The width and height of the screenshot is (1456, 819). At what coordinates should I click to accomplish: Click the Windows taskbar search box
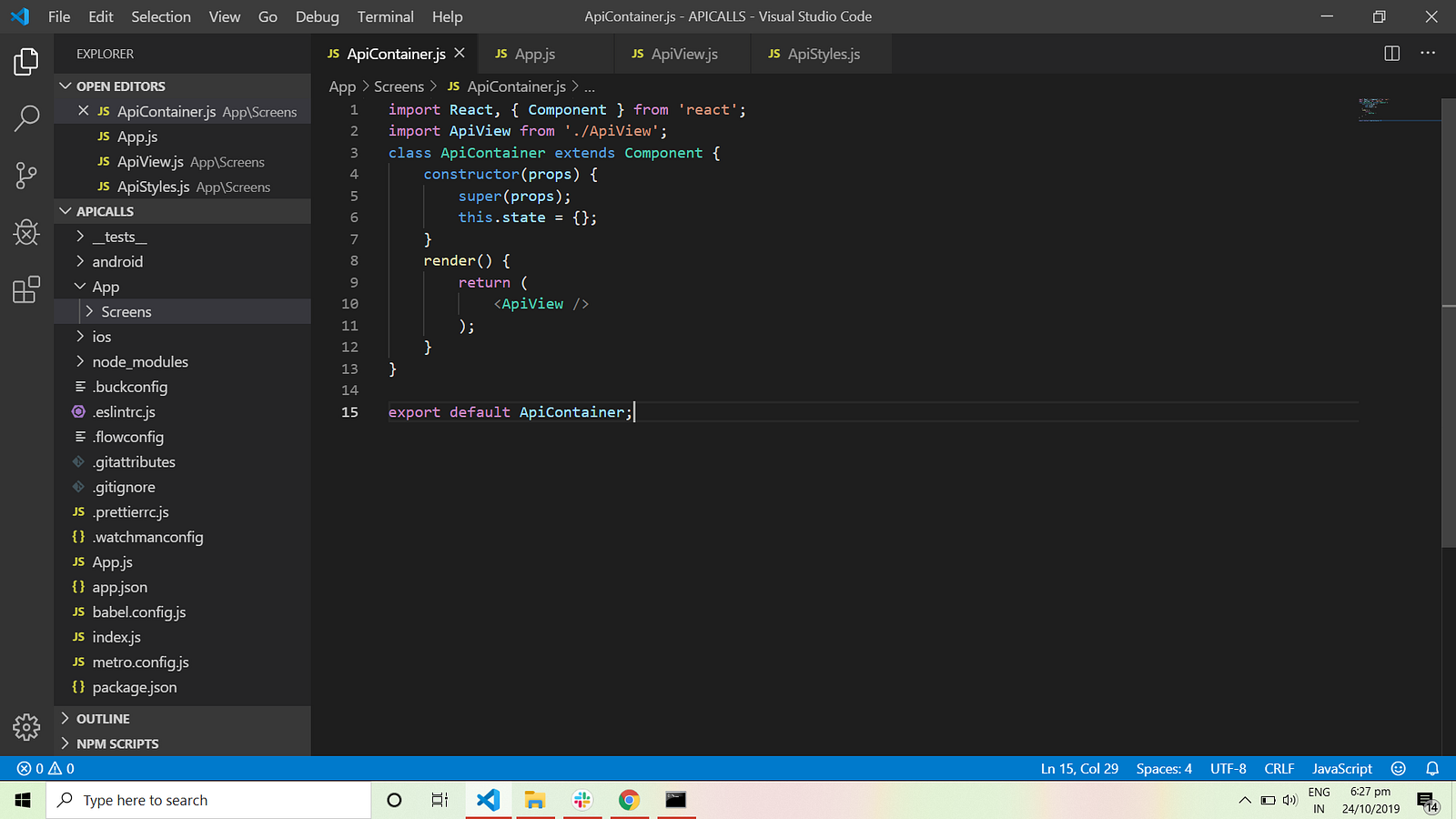pyautogui.click(x=208, y=800)
